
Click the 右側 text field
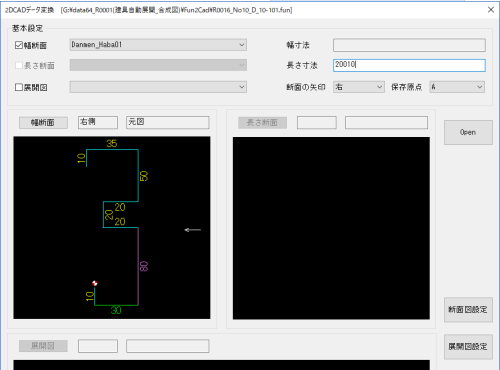98,122
